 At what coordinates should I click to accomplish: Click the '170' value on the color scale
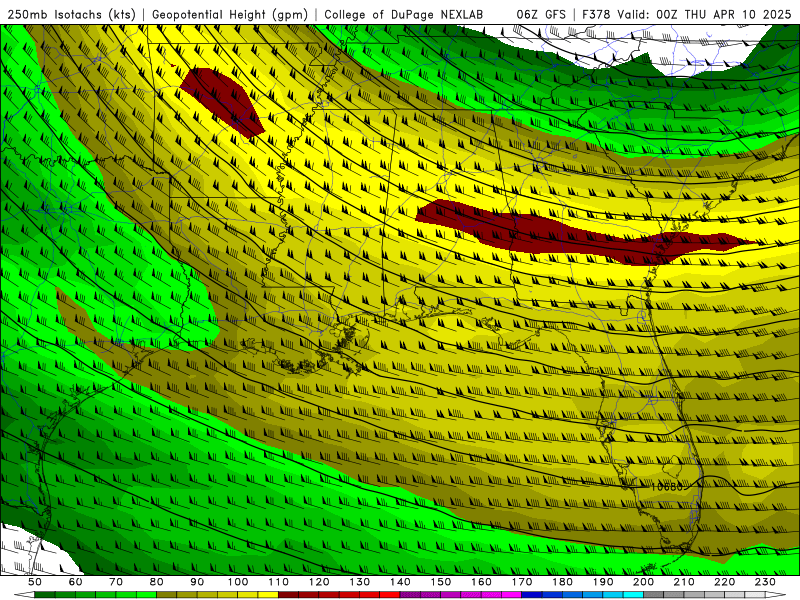pyautogui.click(x=522, y=582)
